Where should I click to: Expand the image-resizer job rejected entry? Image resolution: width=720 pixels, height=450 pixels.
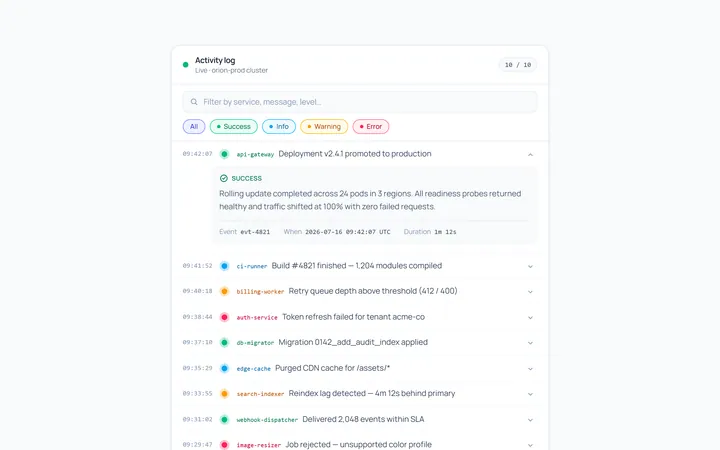(530, 445)
